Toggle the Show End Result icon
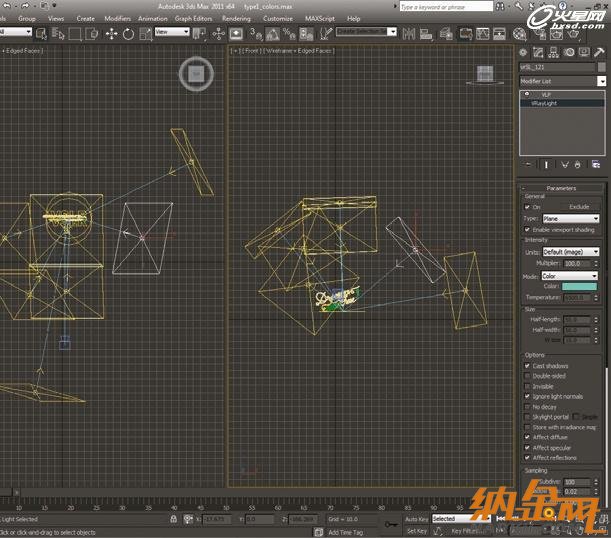The image size is (611, 538). click(x=546, y=165)
